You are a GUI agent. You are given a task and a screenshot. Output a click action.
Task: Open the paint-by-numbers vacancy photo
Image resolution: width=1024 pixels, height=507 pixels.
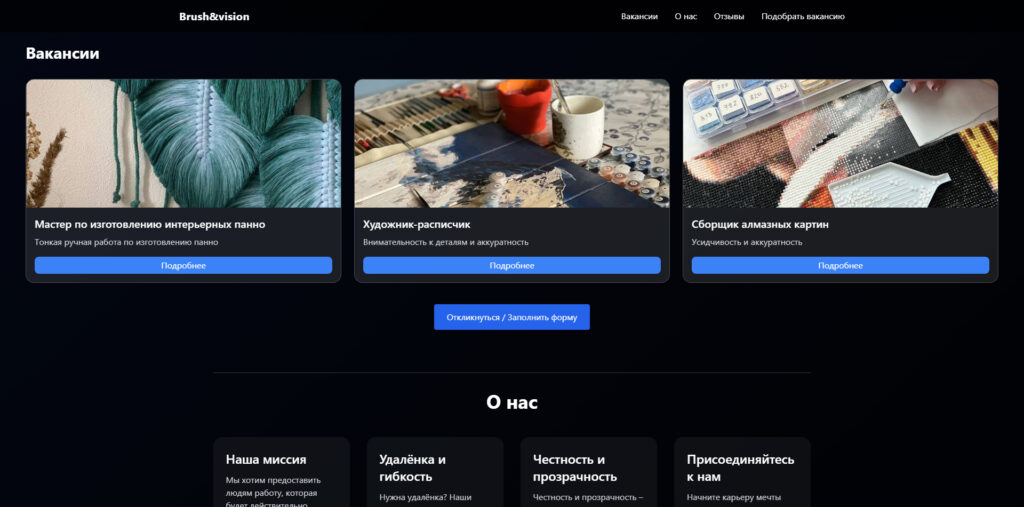click(512, 144)
